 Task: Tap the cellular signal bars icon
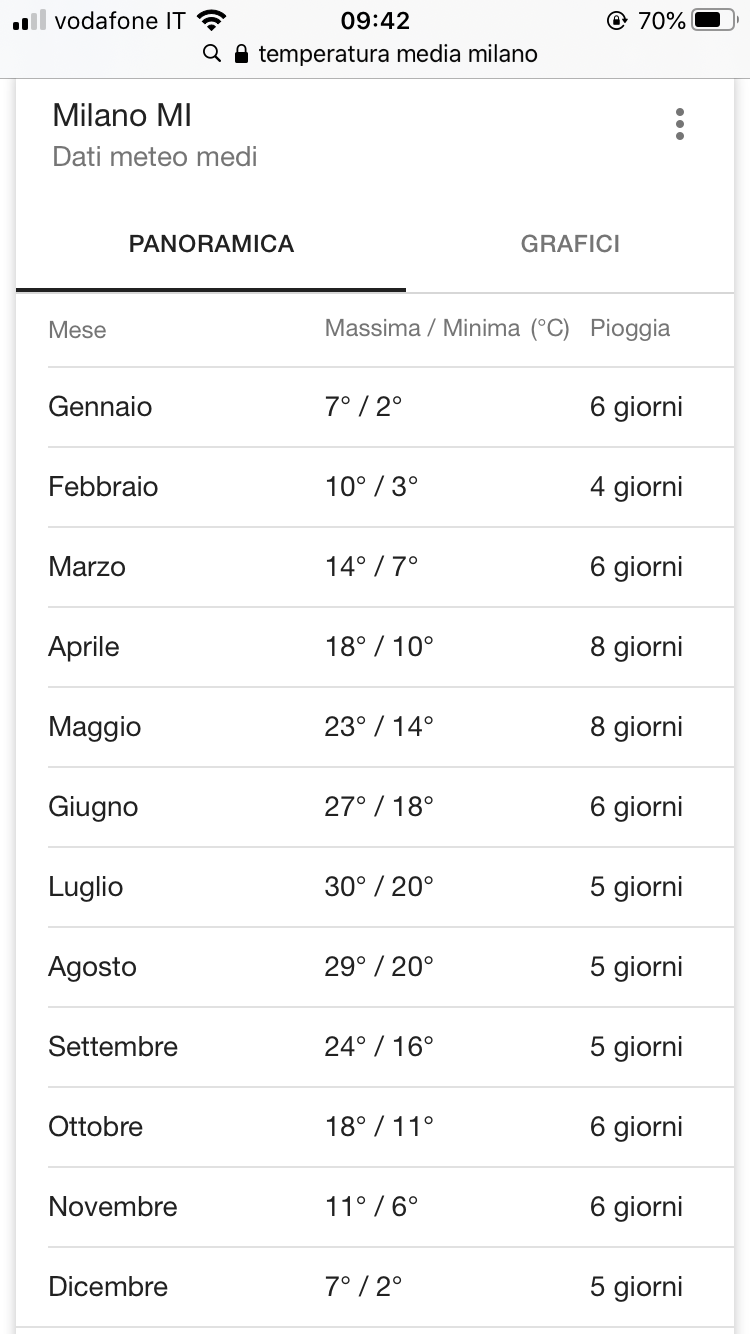click(30, 20)
